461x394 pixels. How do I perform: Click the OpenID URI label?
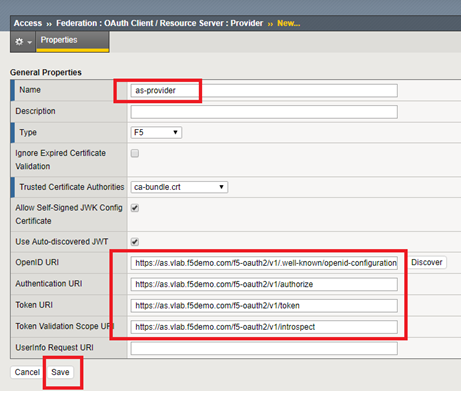point(37,262)
